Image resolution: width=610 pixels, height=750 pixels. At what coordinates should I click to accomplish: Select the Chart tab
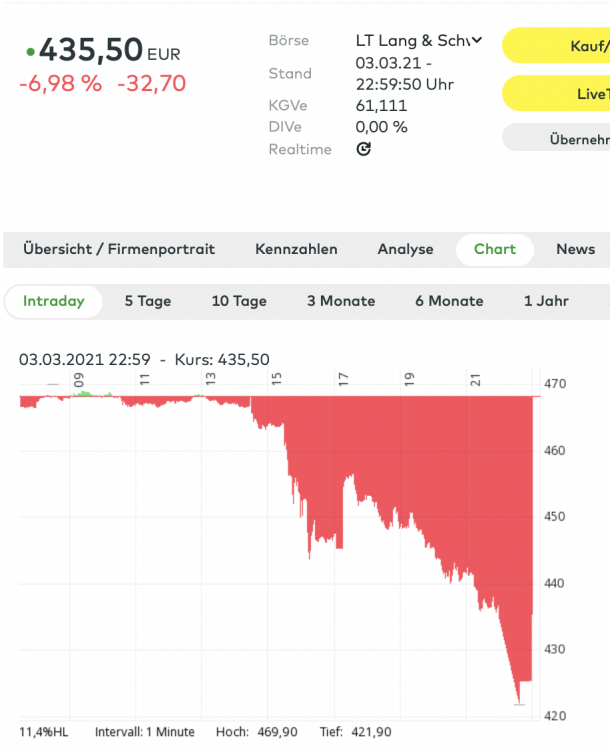coord(495,249)
